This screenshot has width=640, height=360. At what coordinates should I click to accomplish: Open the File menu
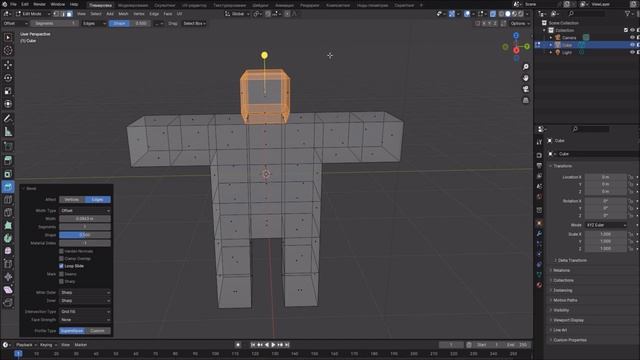coord(13,4)
